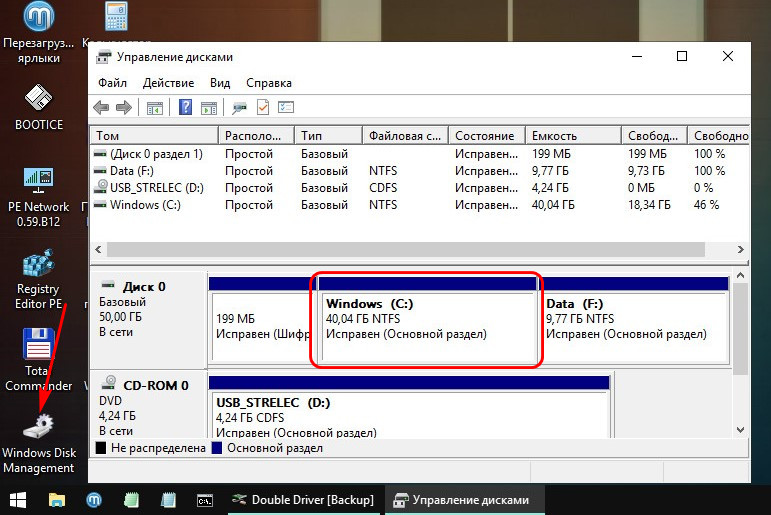Click the right arrow of horizontal scrollbar

[741, 249]
